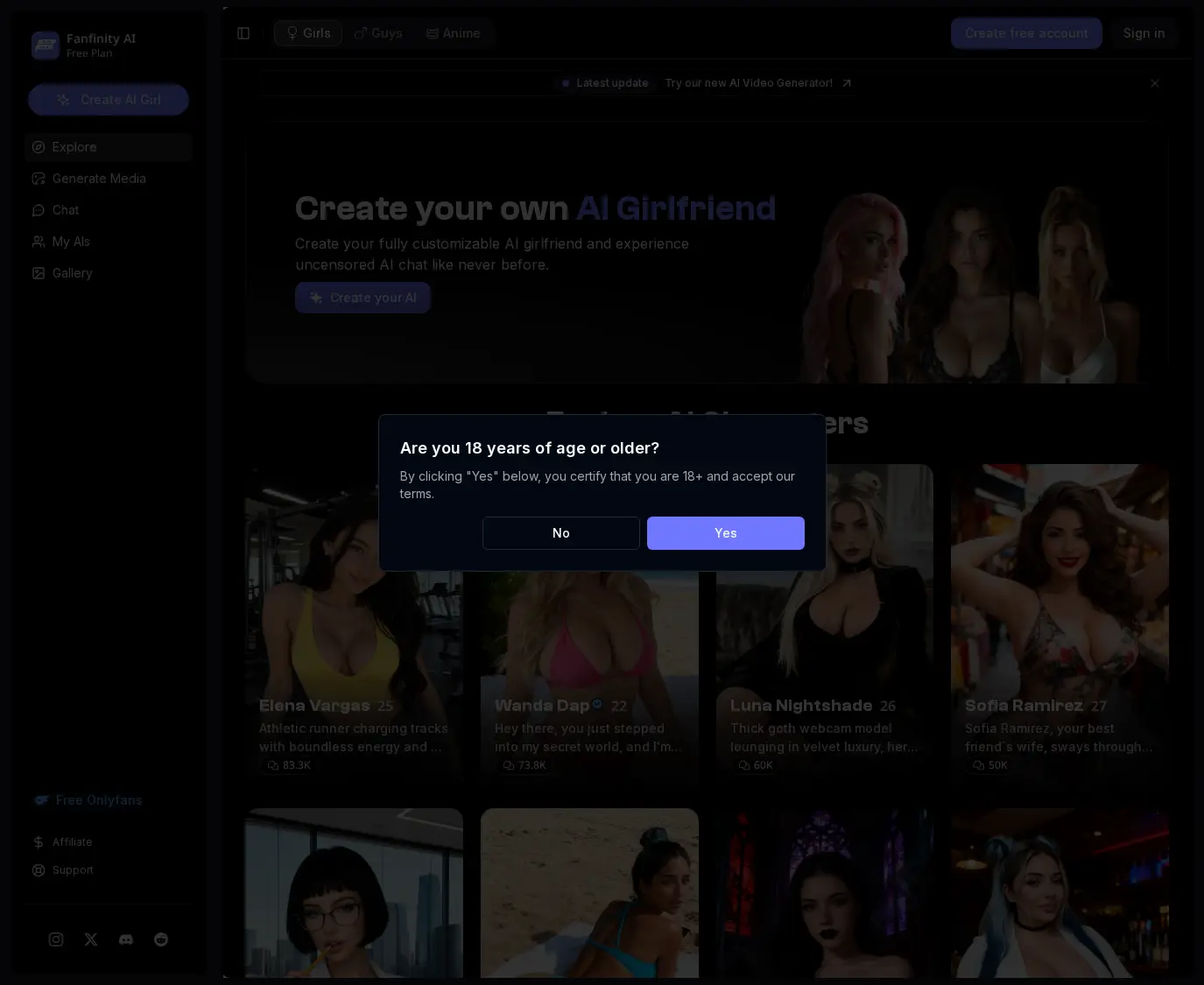Confirm age by clicking Yes
Viewport: 1204px width, 985px height.
(x=725, y=533)
